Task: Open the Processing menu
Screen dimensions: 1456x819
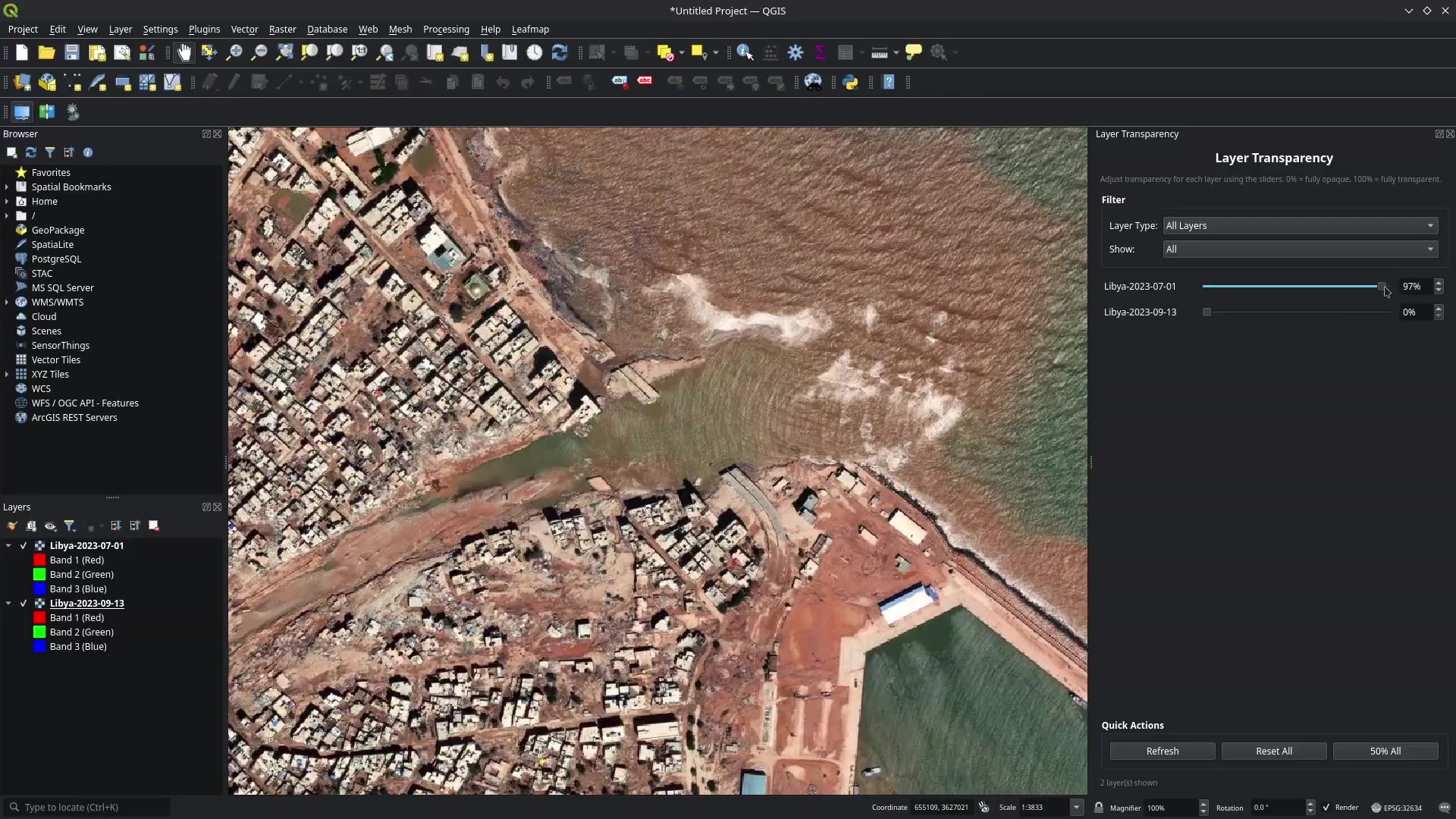Action: click(x=446, y=29)
